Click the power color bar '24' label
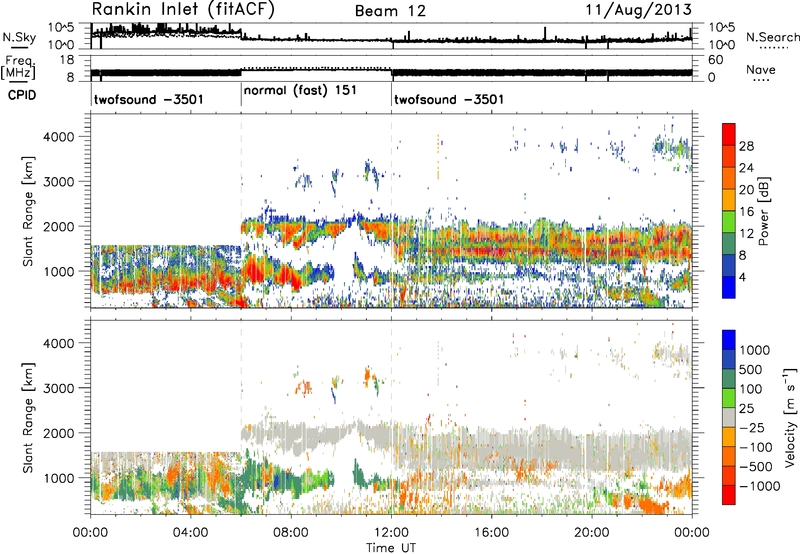This screenshot has width=800, height=554. coord(746,168)
